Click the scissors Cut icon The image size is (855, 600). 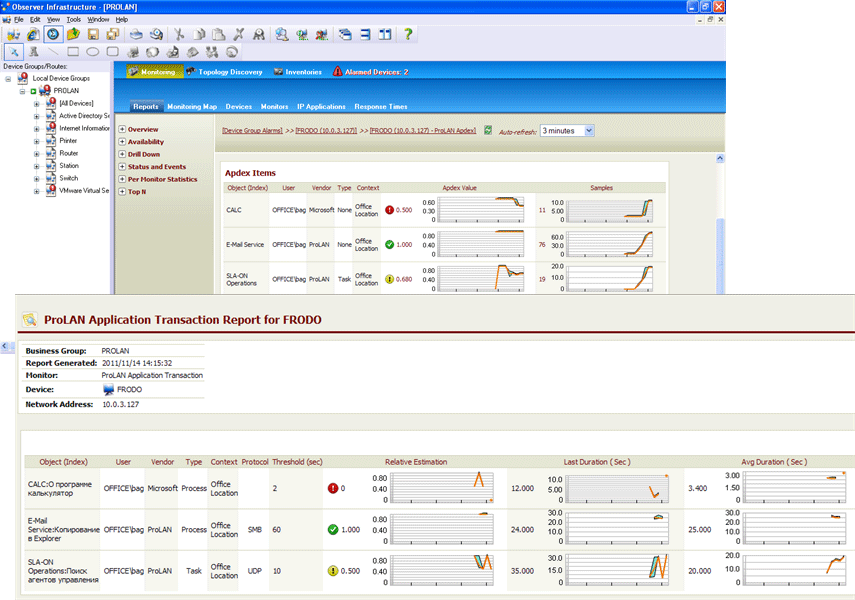coord(179,34)
